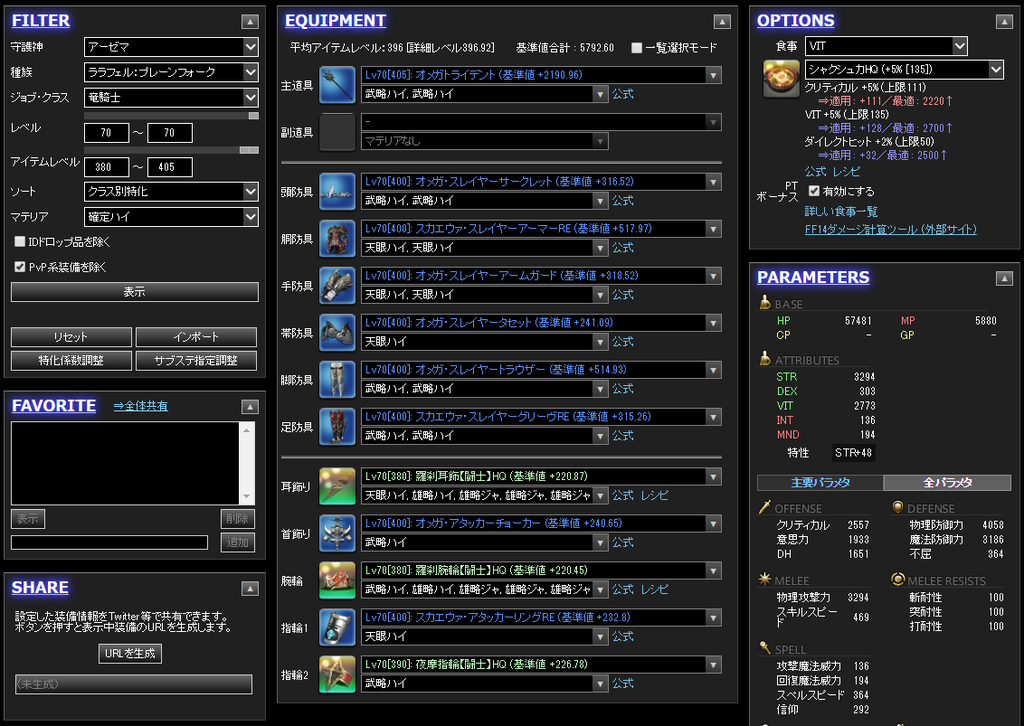Open the food dropdown showing シャクシュカHQ

(904, 69)
